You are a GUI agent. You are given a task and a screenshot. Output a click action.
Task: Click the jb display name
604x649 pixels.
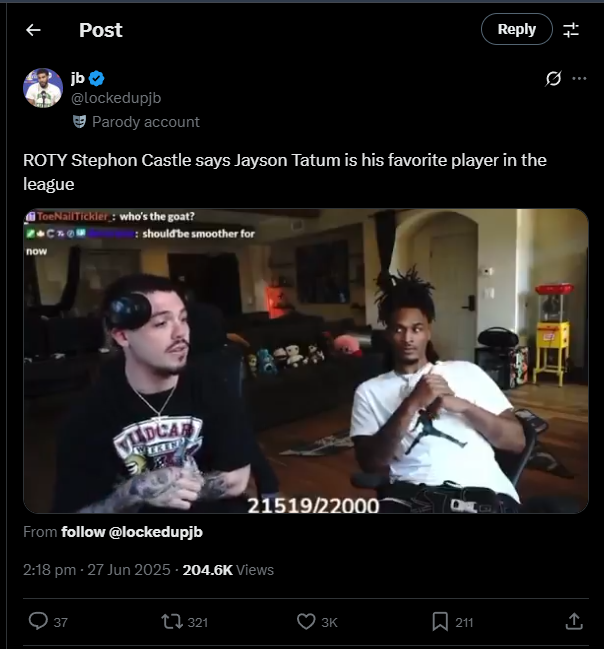tap(78, 78)
